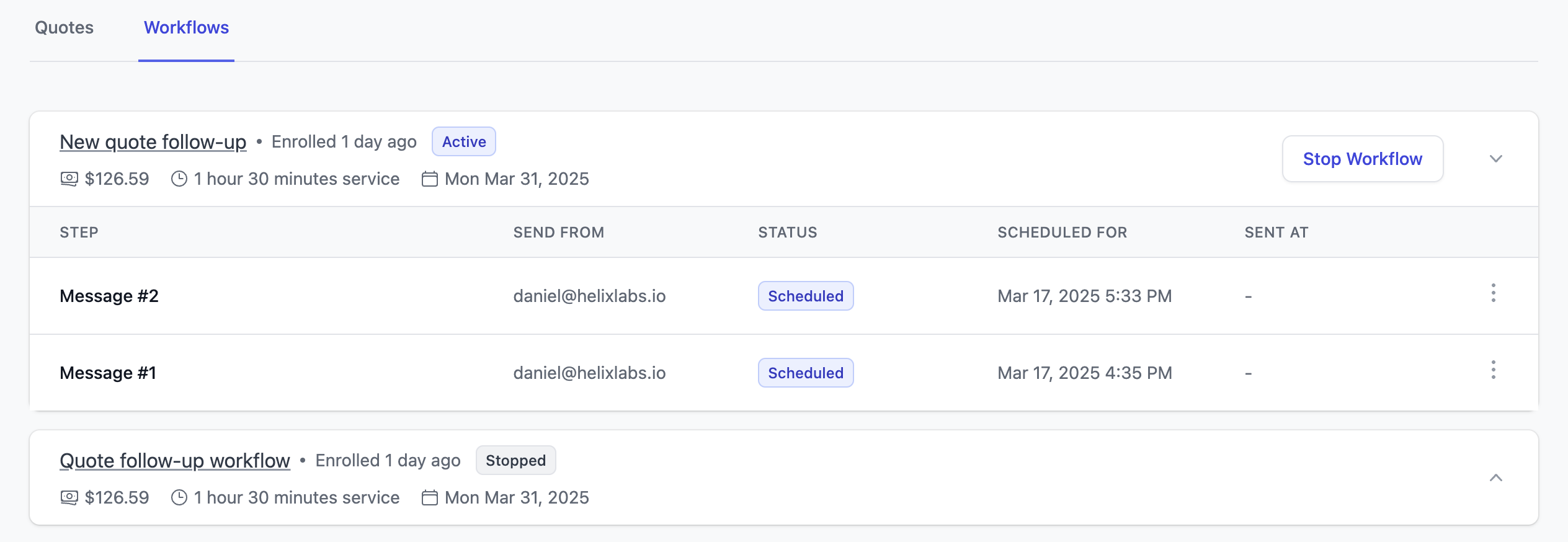
Task: Click the STATUS column header
Action: (788, 233)
